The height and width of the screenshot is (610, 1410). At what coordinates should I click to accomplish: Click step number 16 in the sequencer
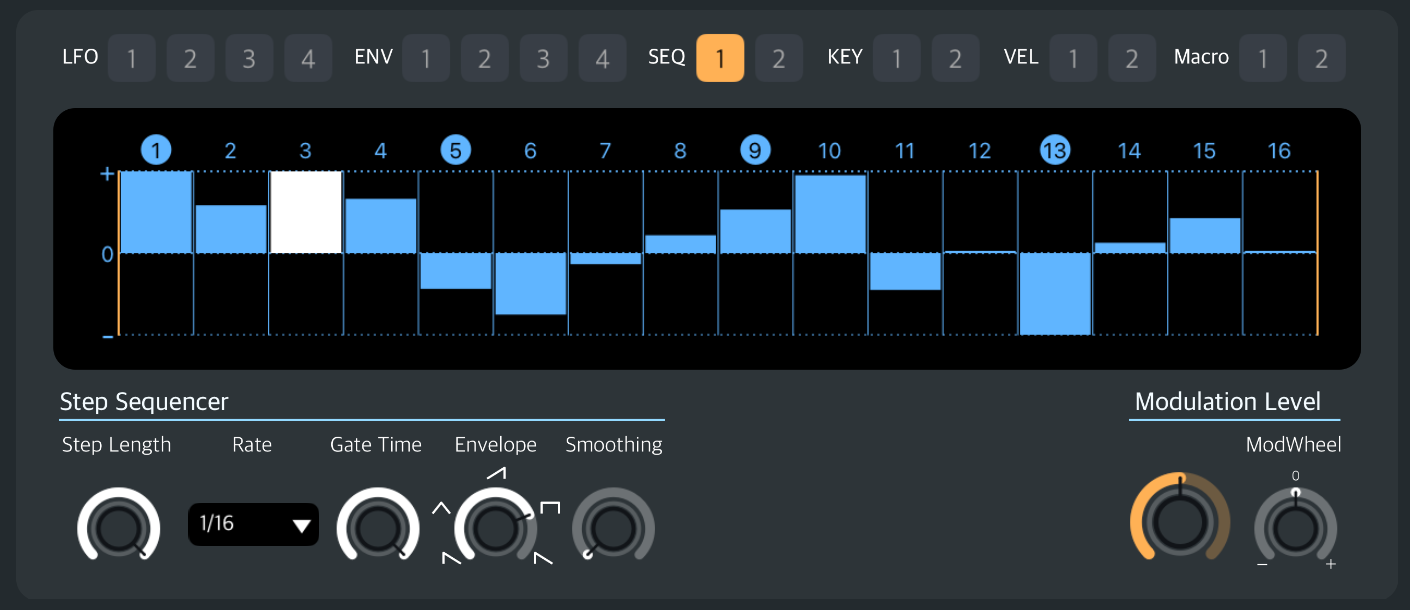pyautogui.click(x=1279, y=151)
